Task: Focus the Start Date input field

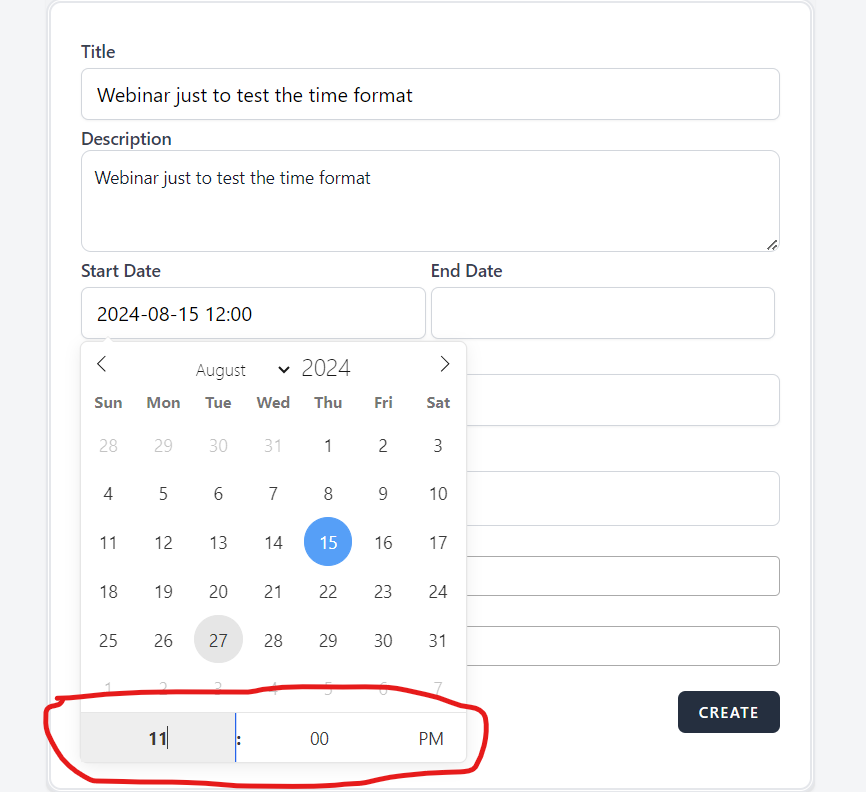Action: (253, 314)
